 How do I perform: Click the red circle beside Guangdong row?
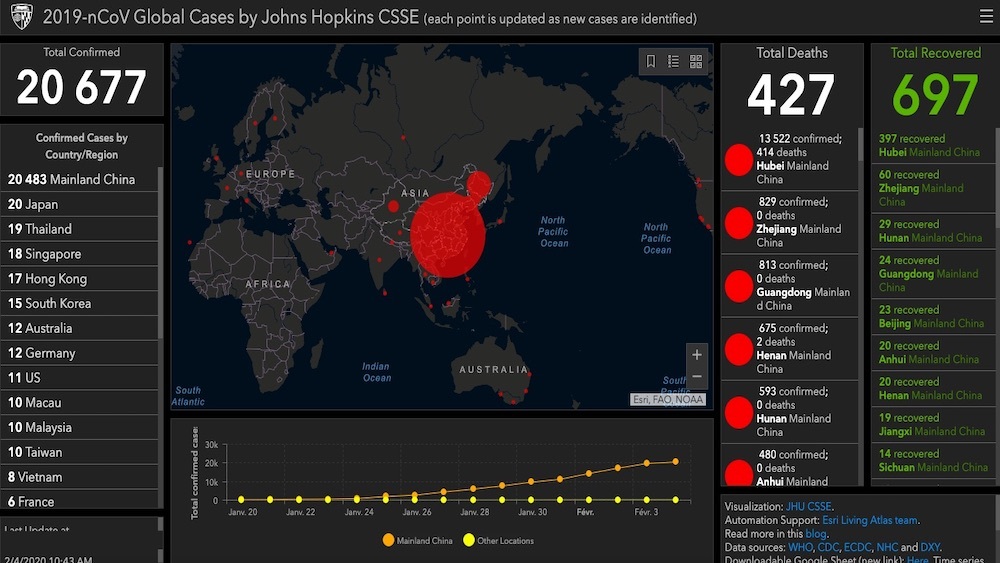click(739, 286)
